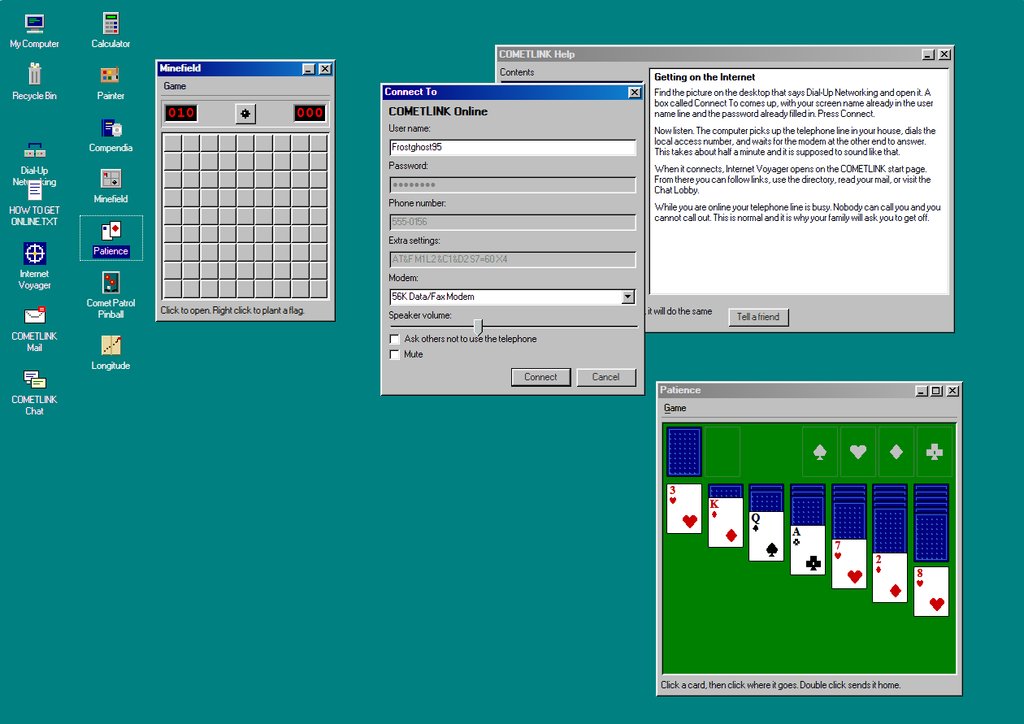
Task: Open the Game menu in Minefield
Action: coord(174,86)
